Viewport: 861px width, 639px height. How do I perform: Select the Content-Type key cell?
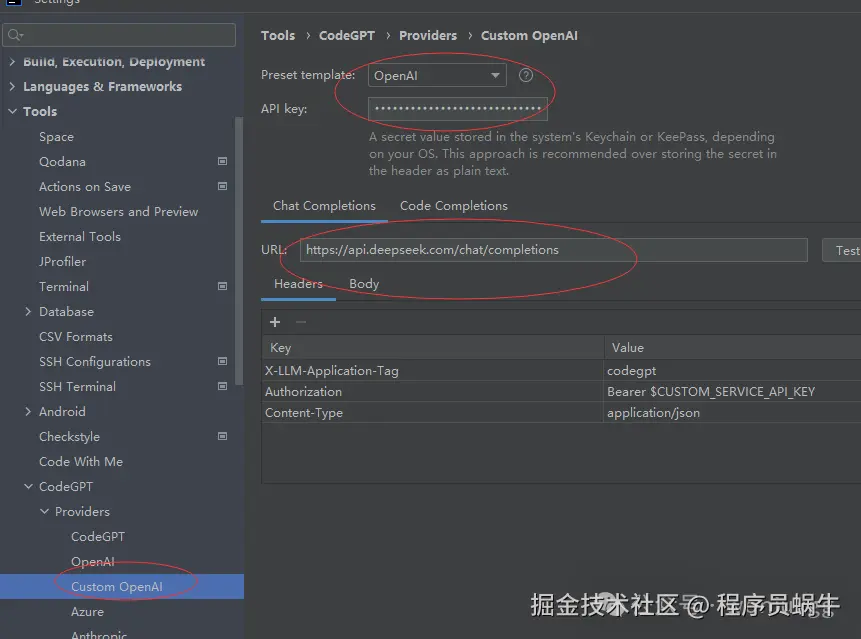point(433,412)
